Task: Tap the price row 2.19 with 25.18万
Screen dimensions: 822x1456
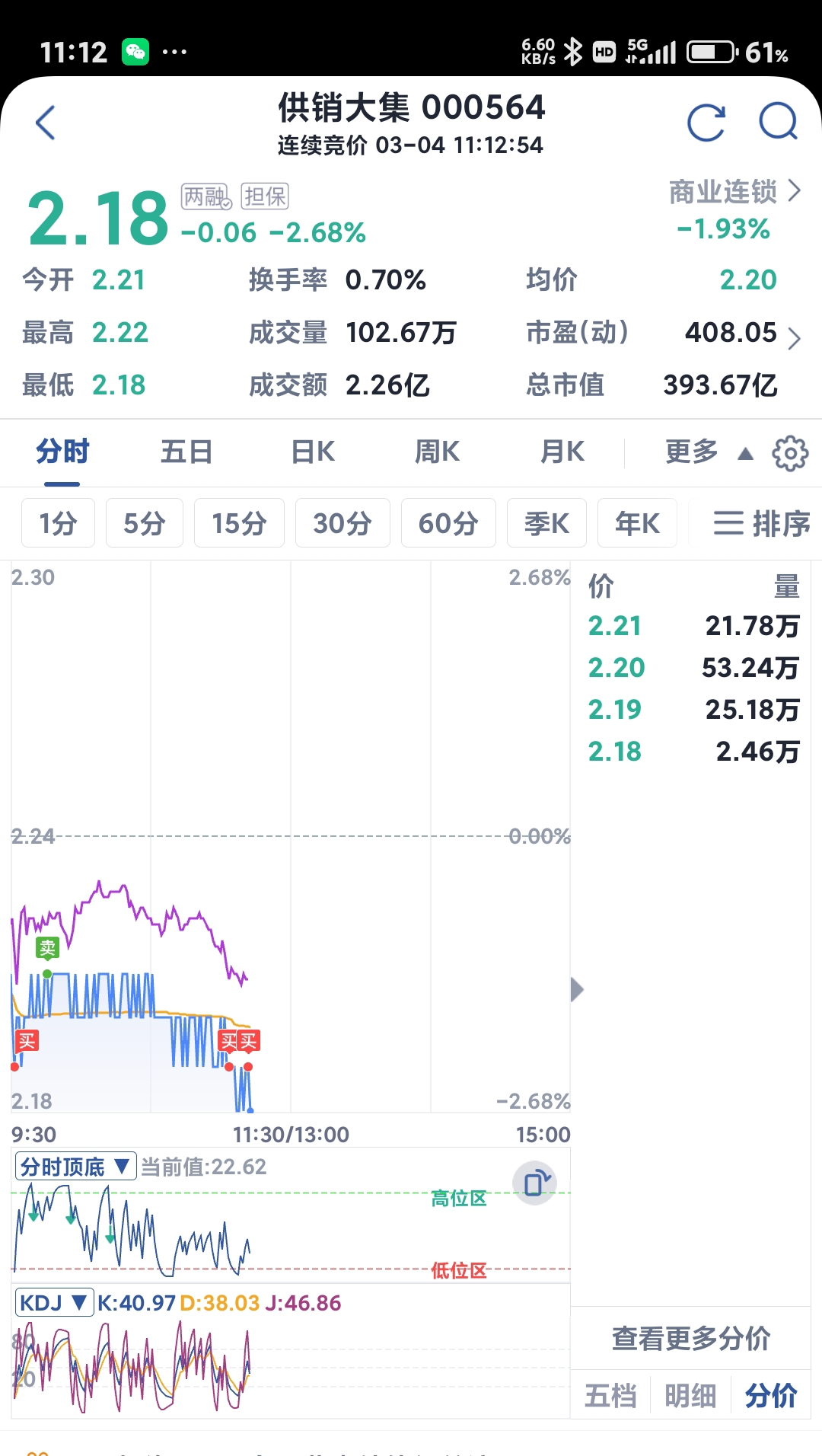Action: tap(693, 710)
